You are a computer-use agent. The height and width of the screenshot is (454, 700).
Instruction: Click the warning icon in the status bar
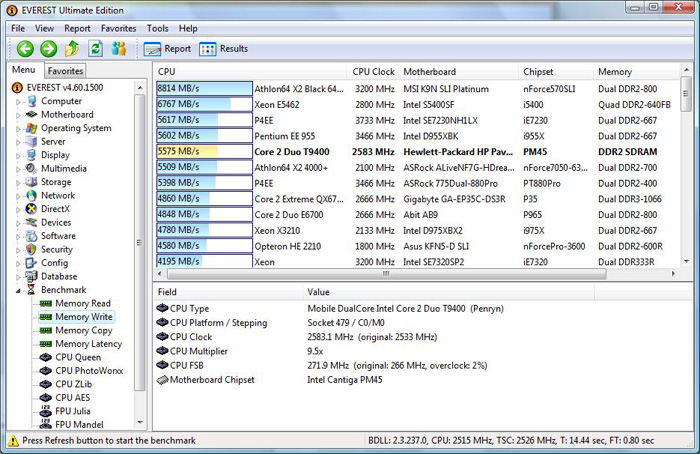point(13,441)
